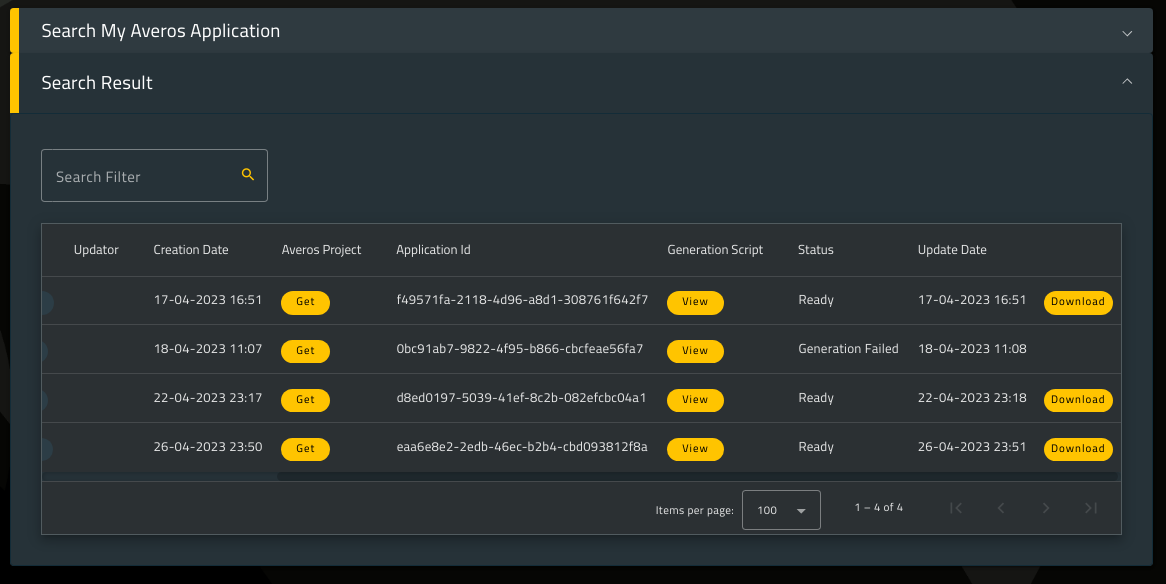Select application ID f49571fa-2118-4d96-a8d1-308761f642f7
This screenshot has width=1166, height=584.
tap(522, 300)
